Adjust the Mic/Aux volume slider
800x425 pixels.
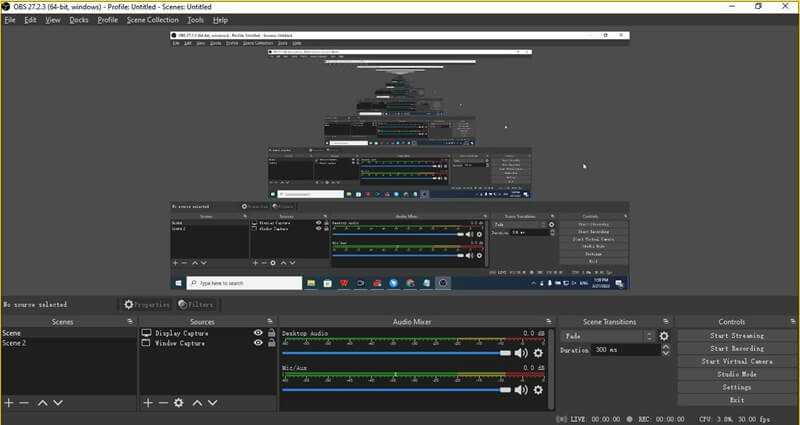[396, 390]
